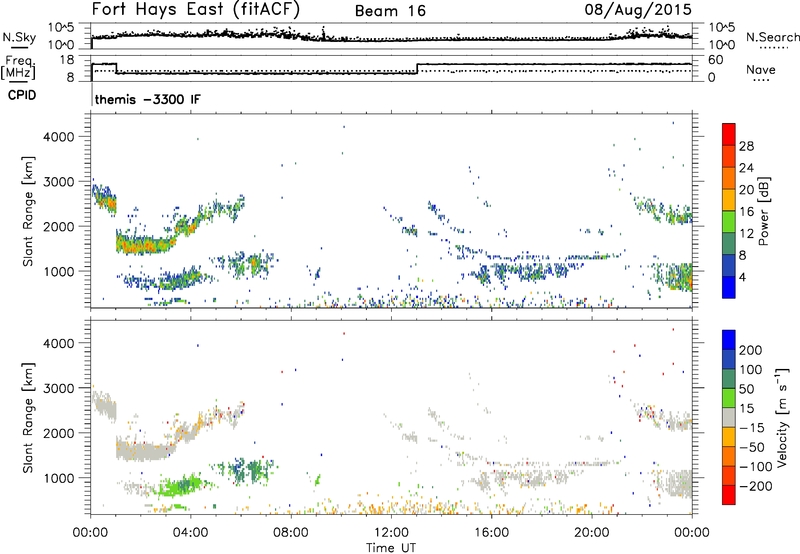This screenshot has height=554, width=800.
Task: Select the "N.Search" legend label
Action: click(x=773, y=37)
